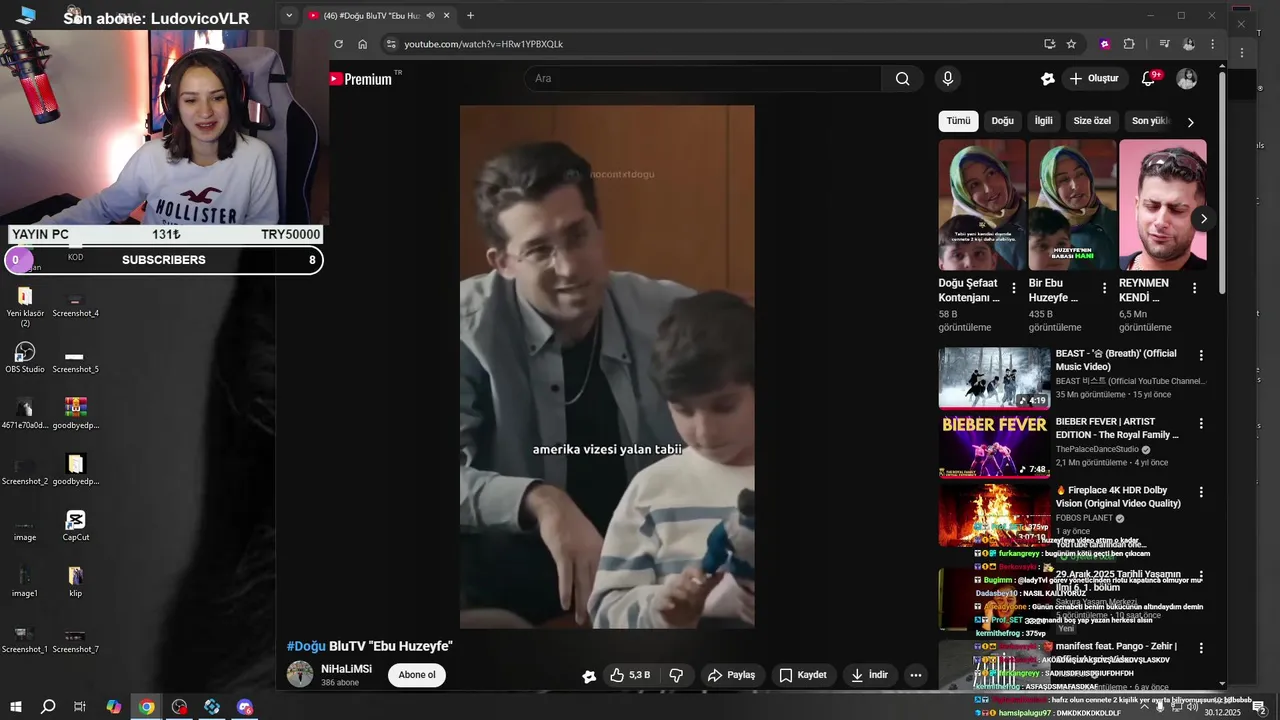Show next shorts with shelf arrow
The image size is (1280, 720).
coord(1203,218)
